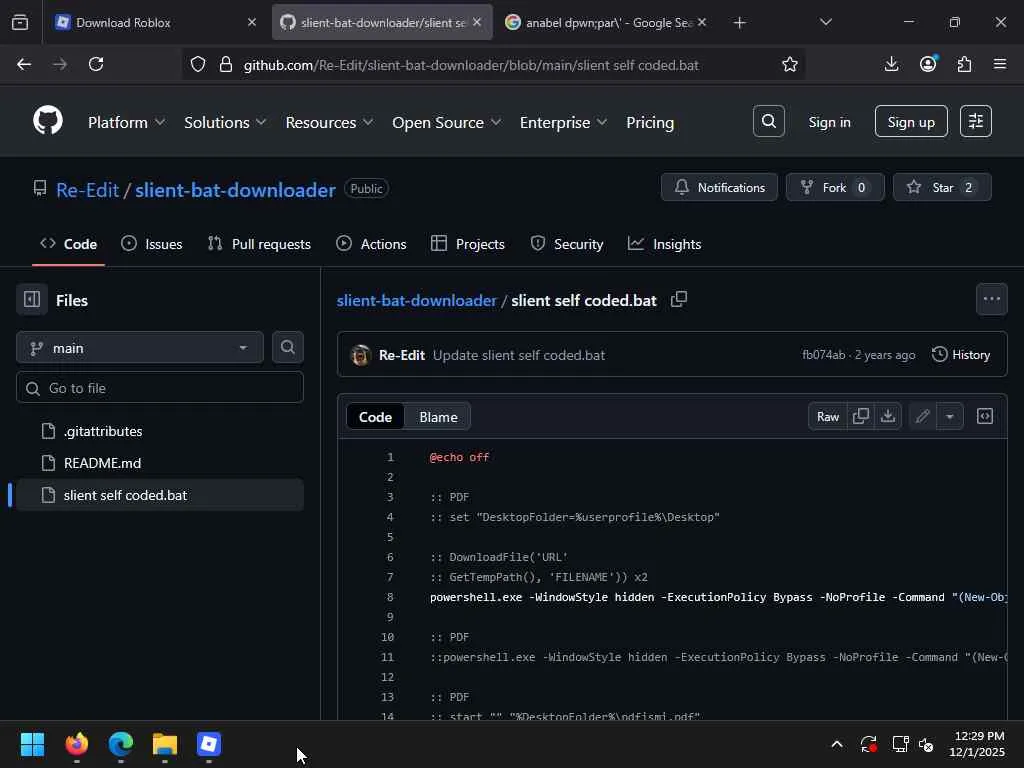Expand the Resources navigation dropdown

329,122
